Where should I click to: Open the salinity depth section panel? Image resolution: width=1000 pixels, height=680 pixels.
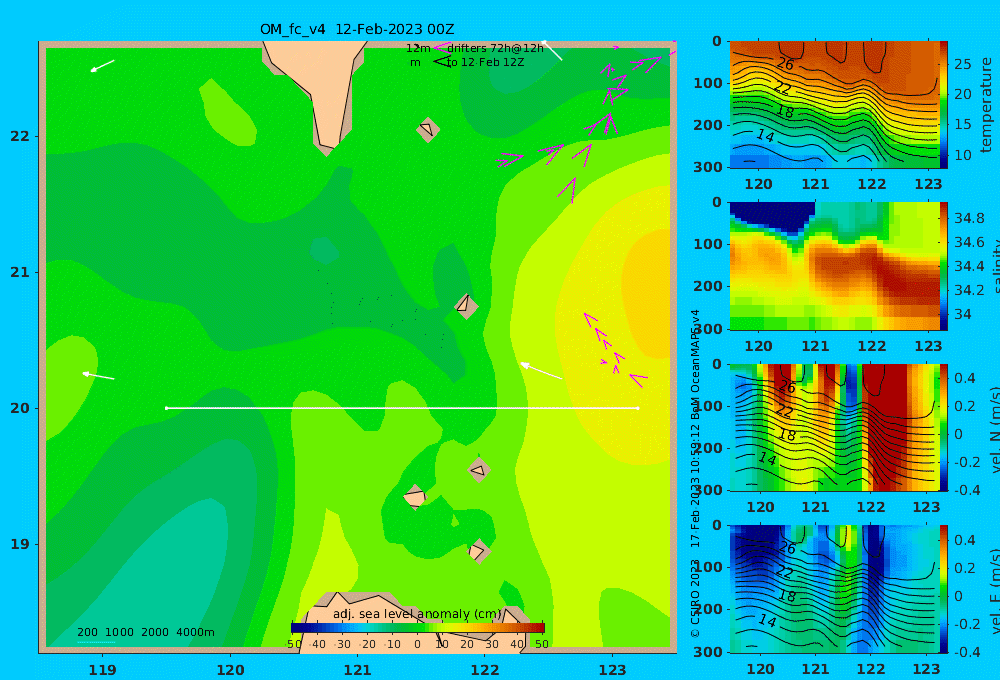point(834,266)
